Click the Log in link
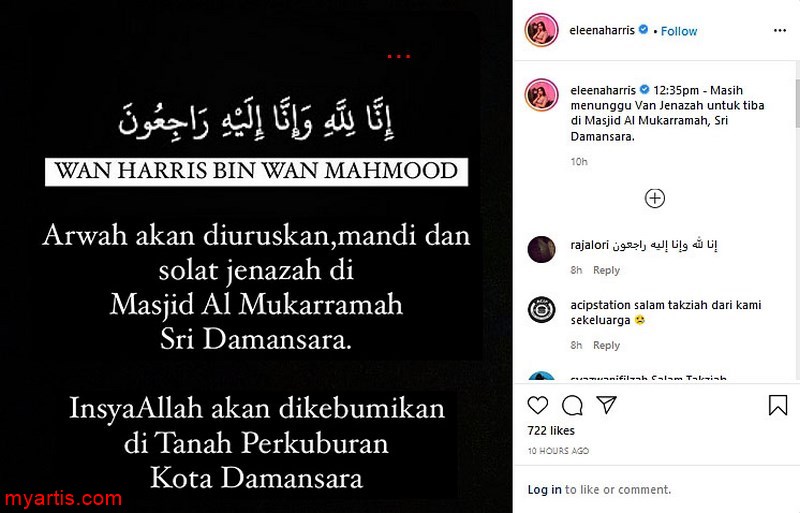 [544, 490]
